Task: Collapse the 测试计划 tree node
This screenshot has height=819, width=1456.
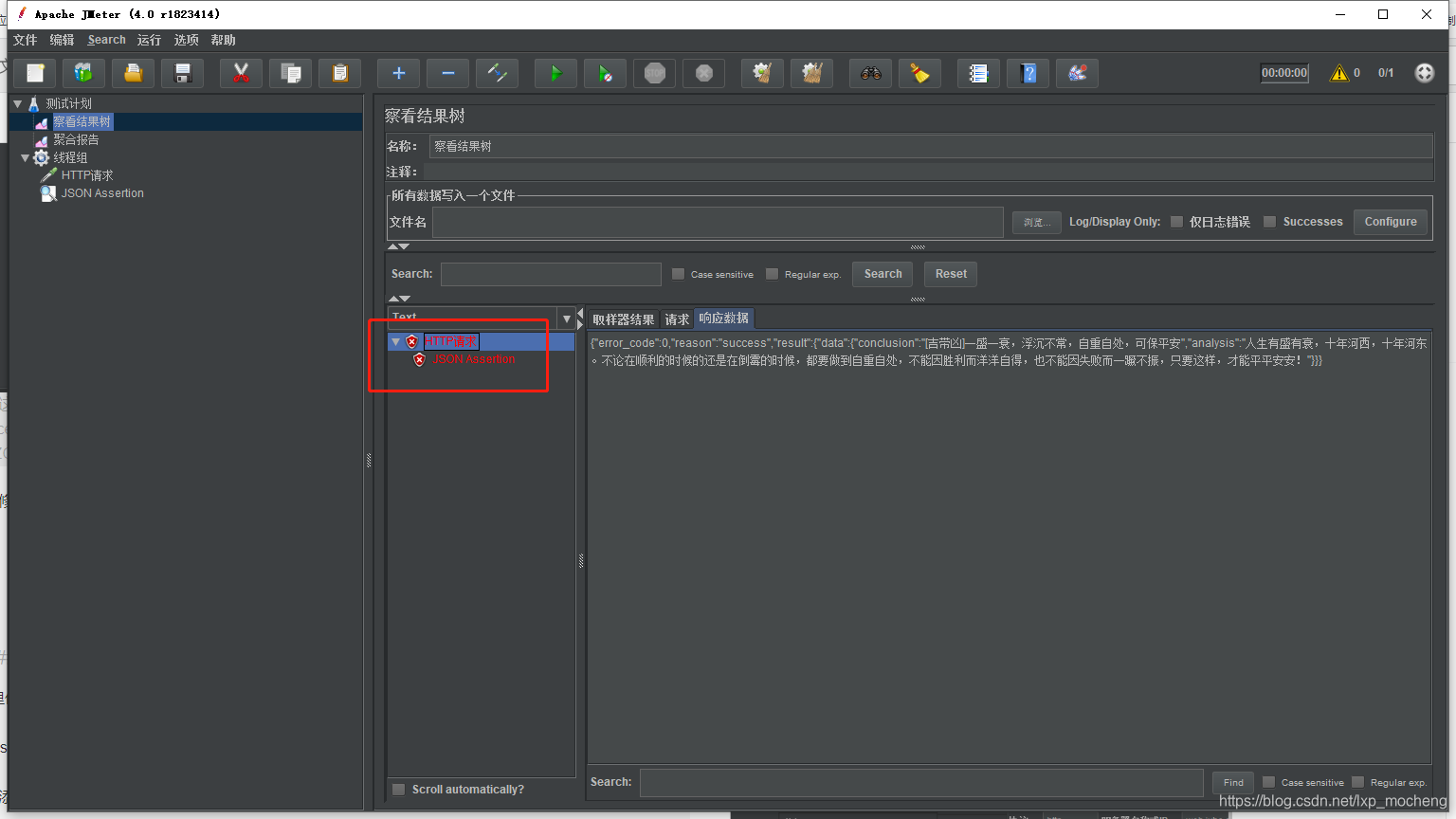Action: [17, 103]
